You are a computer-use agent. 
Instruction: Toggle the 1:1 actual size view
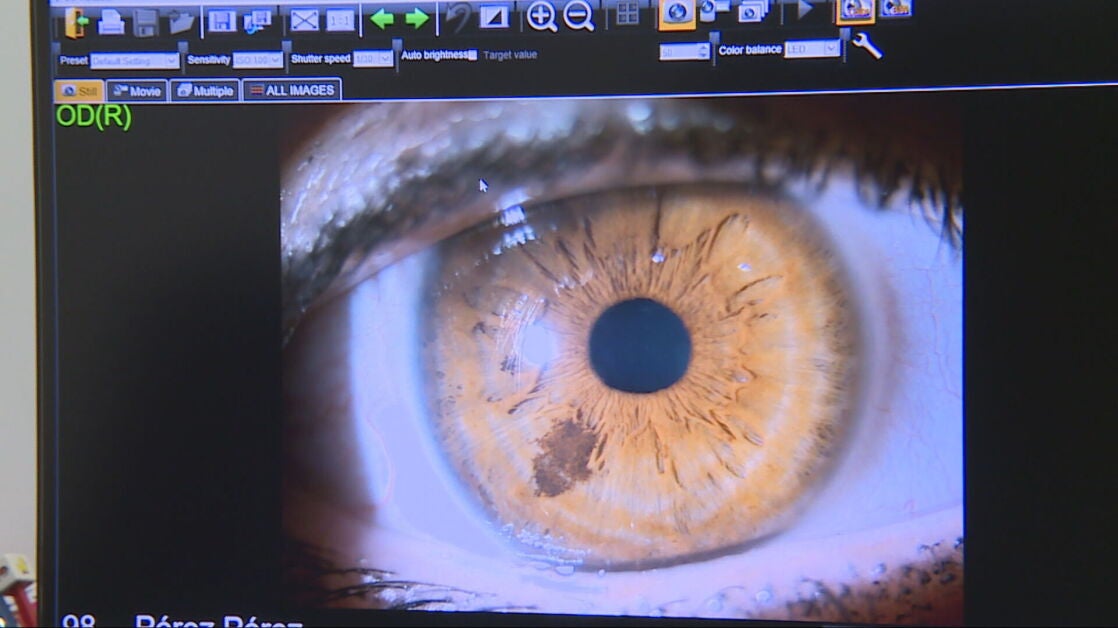coord(340,20)
